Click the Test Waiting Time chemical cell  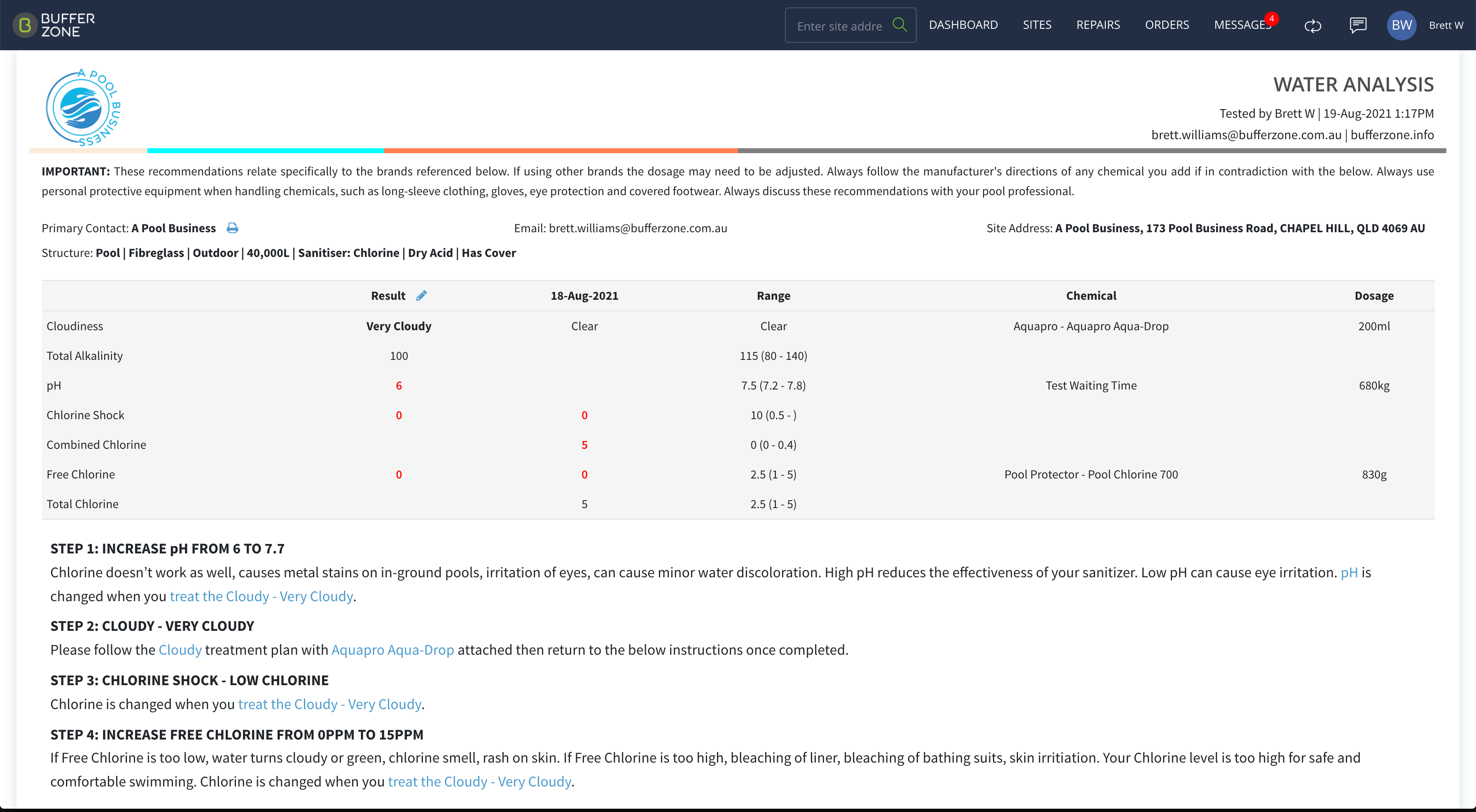pyautogui.click(x=1091, y=386)
